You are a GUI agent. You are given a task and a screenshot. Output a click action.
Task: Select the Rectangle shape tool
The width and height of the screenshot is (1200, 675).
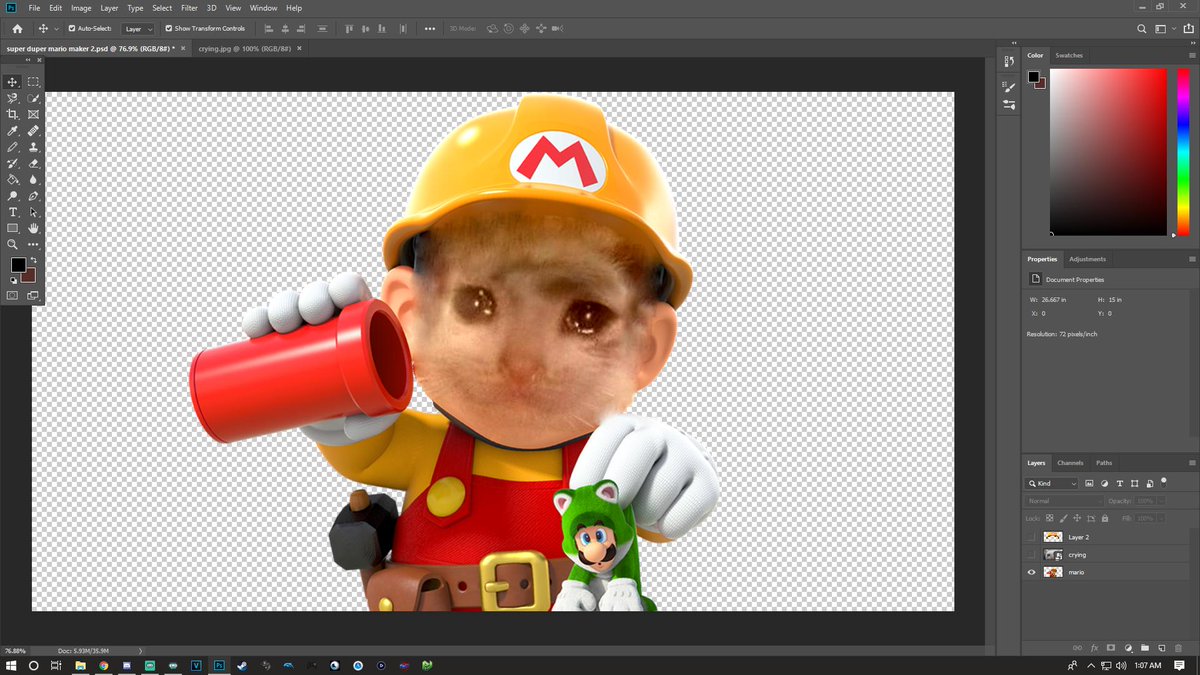coord(13,228)
